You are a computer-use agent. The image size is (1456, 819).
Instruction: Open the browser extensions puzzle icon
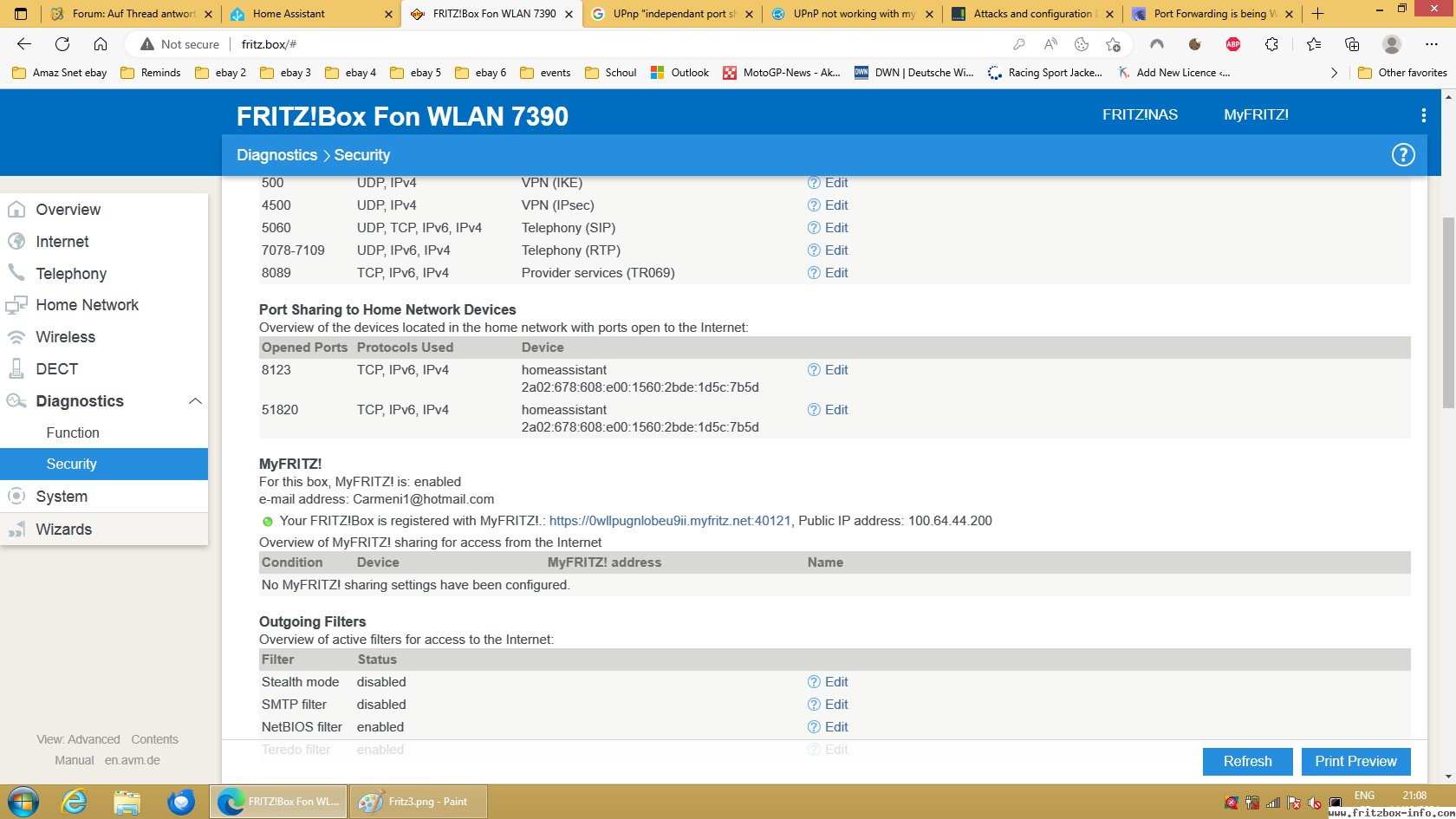click(x=1271, y=44)
